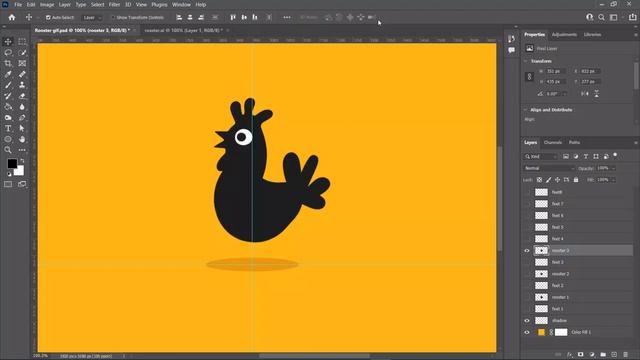Open the Normal blend mode dropdown
The image size is (640, 360).
click(549, 168)
